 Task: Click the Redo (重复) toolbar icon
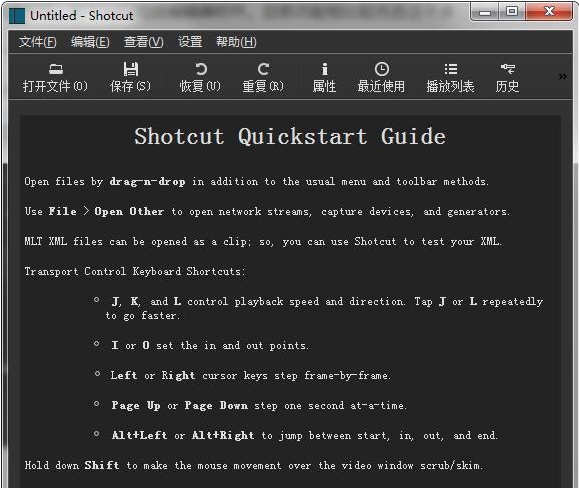[x=263, y=69]
